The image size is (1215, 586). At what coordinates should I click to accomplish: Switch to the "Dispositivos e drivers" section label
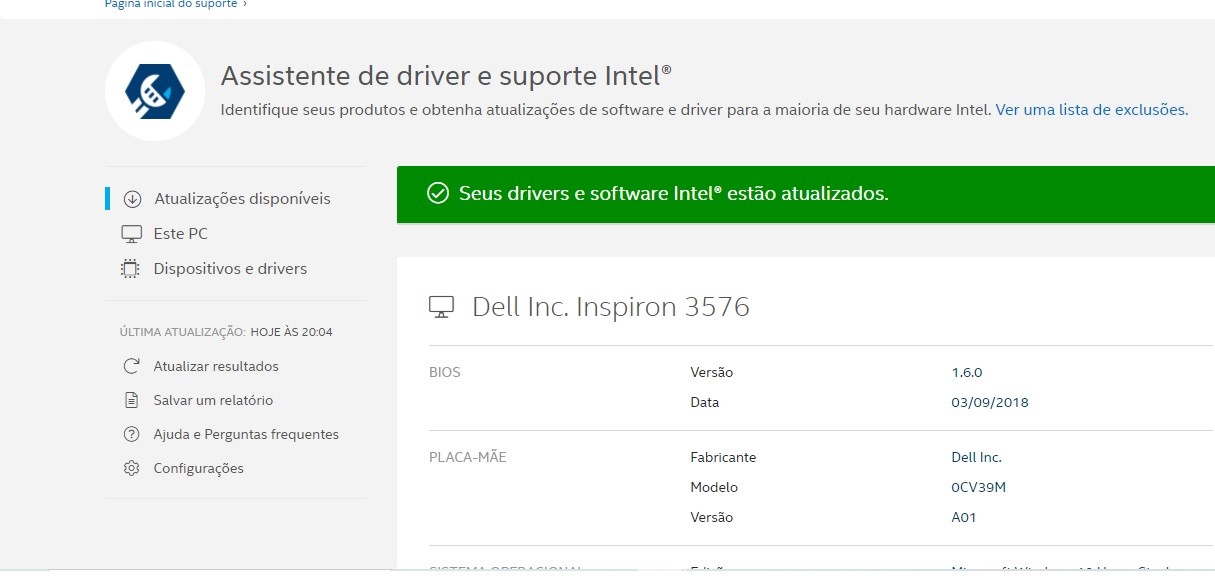[230, 269]
